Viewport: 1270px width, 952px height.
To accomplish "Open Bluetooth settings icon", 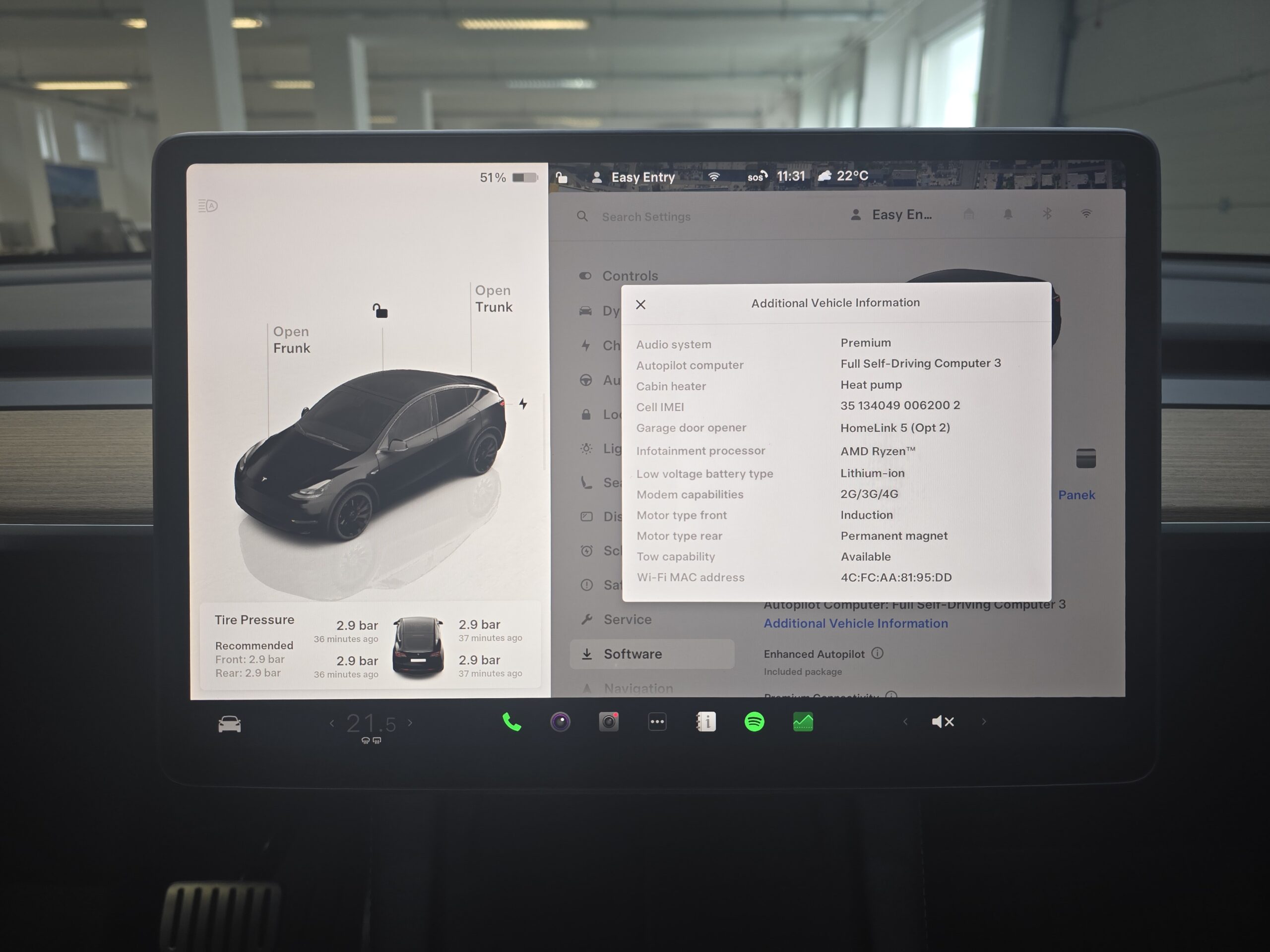I will pos(1047,214).
